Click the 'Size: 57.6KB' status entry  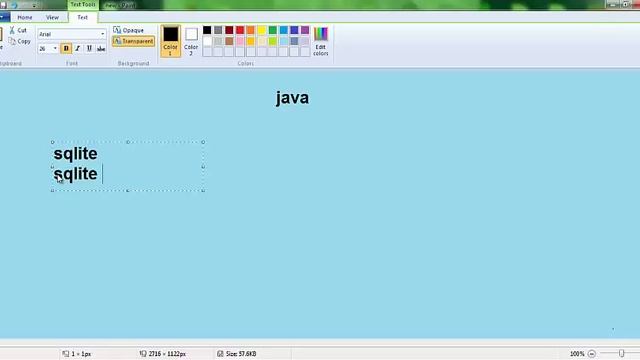[x=237, y=354]
